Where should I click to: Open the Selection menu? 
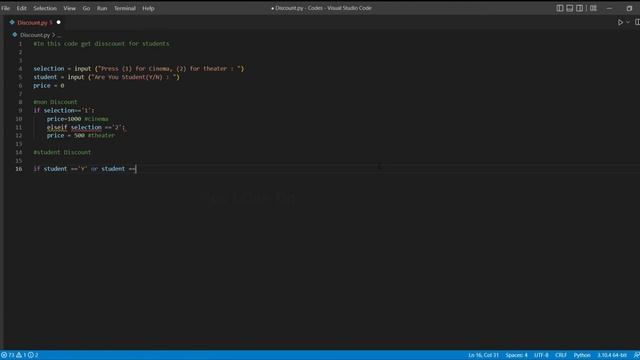pos(45,8)
